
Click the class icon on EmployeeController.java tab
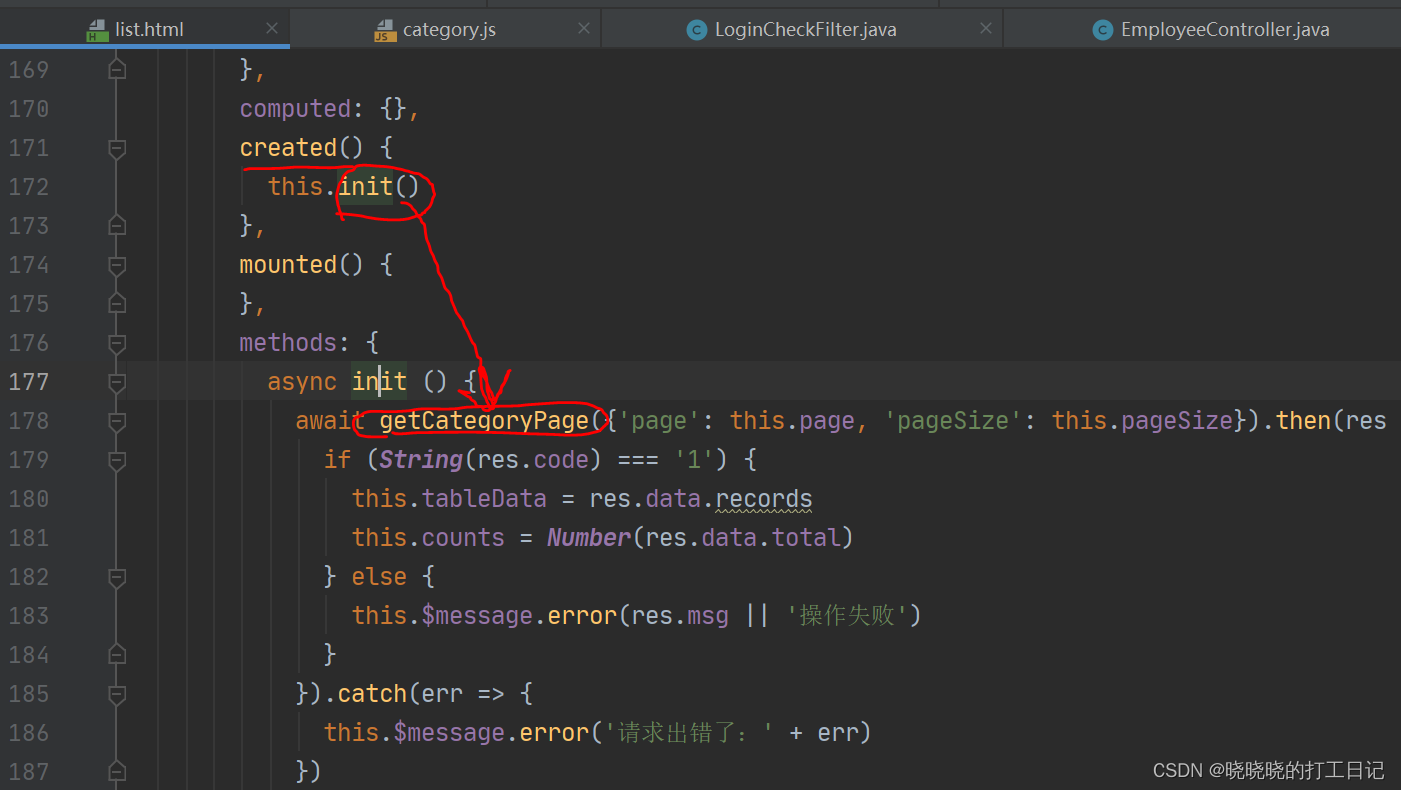click(1102, 30)
